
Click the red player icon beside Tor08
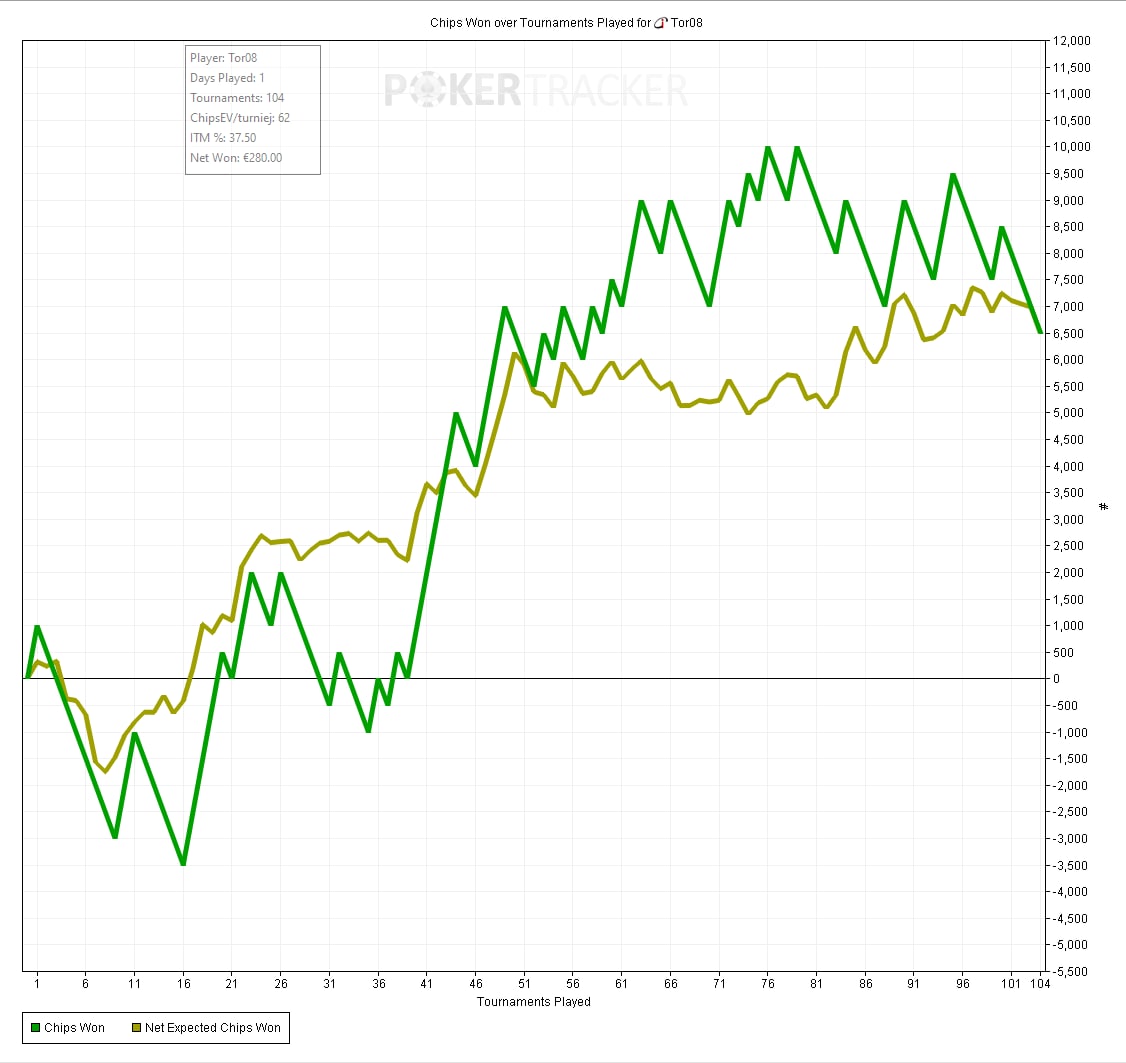pos(661,22)
